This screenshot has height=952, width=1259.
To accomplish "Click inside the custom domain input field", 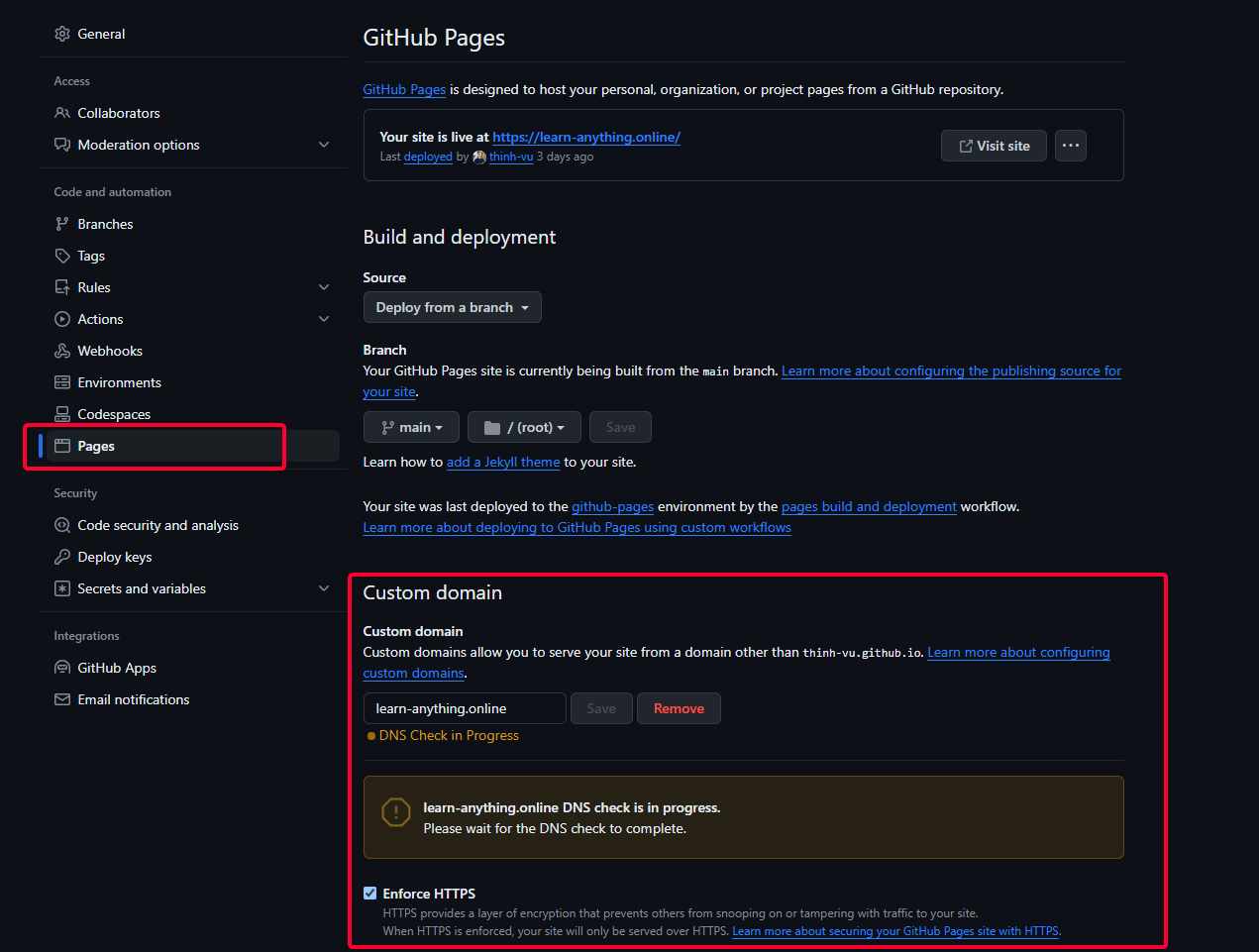I will [x=464, y=708].
